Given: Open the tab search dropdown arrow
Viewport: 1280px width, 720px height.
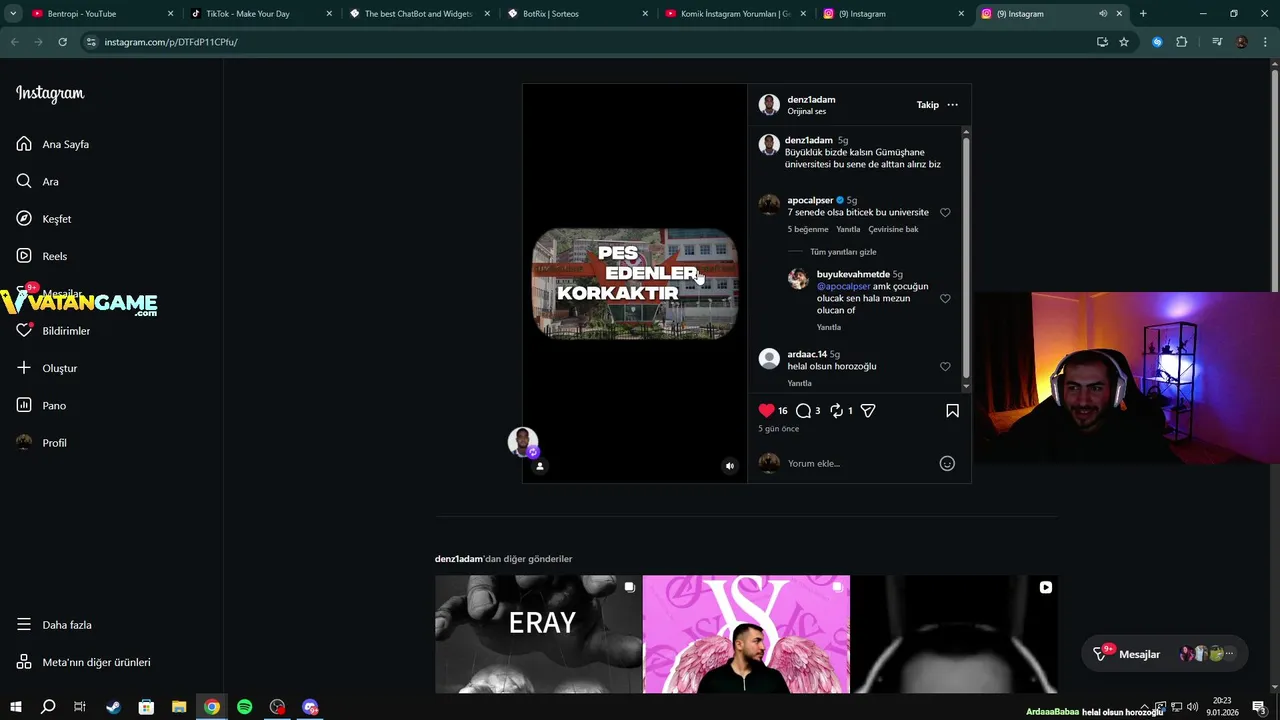Looking at the screenshot, I should [13, 14].
